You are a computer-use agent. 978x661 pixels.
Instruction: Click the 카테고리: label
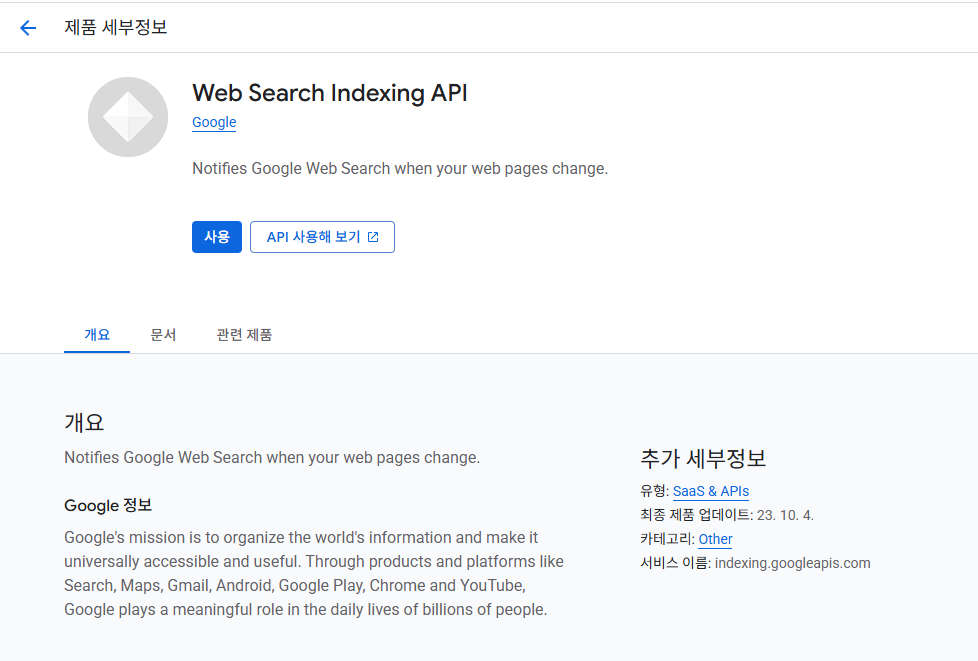(667, 539)
